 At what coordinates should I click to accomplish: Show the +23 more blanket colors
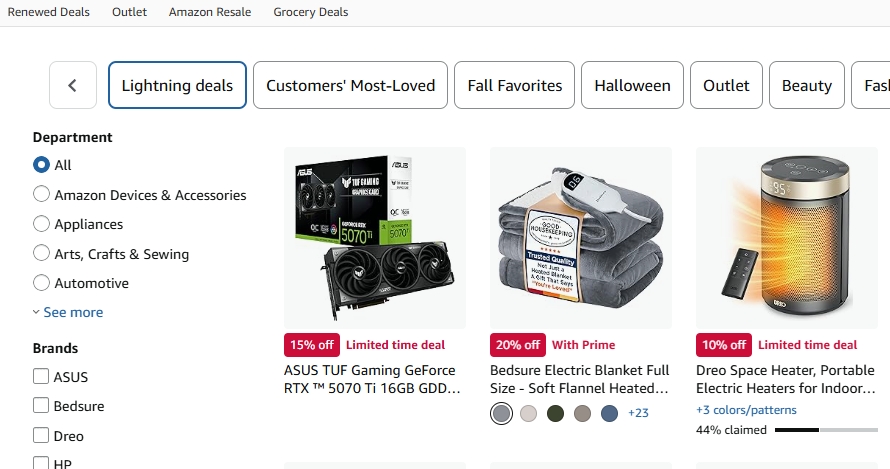tap(638, 413)
